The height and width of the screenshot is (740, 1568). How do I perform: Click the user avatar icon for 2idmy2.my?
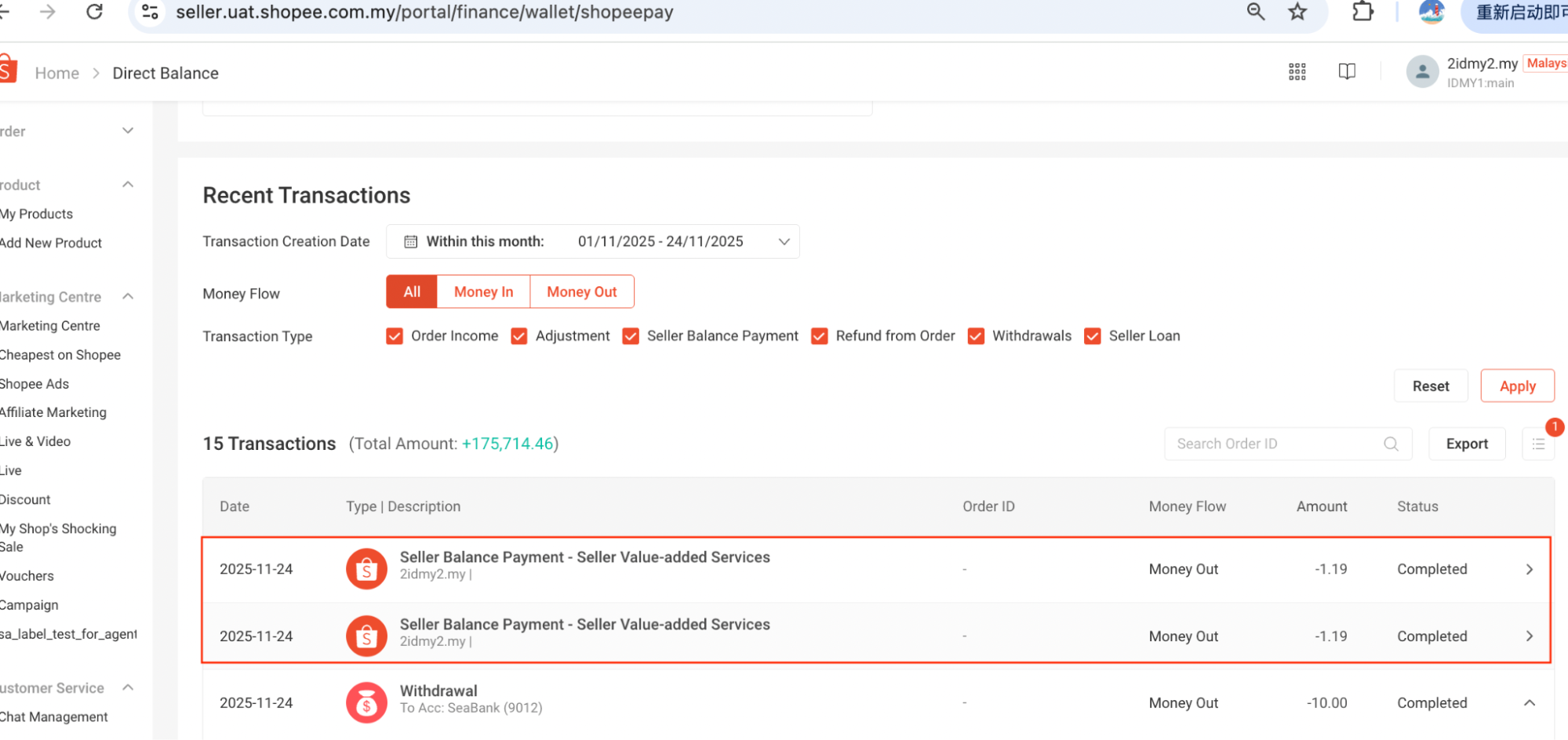click(1422, 72)
